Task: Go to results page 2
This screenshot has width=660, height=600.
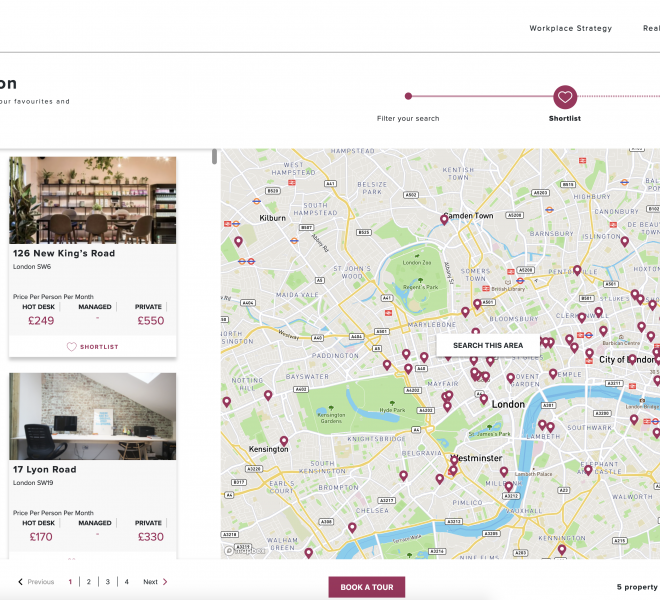Action: [x=88, y=582]
